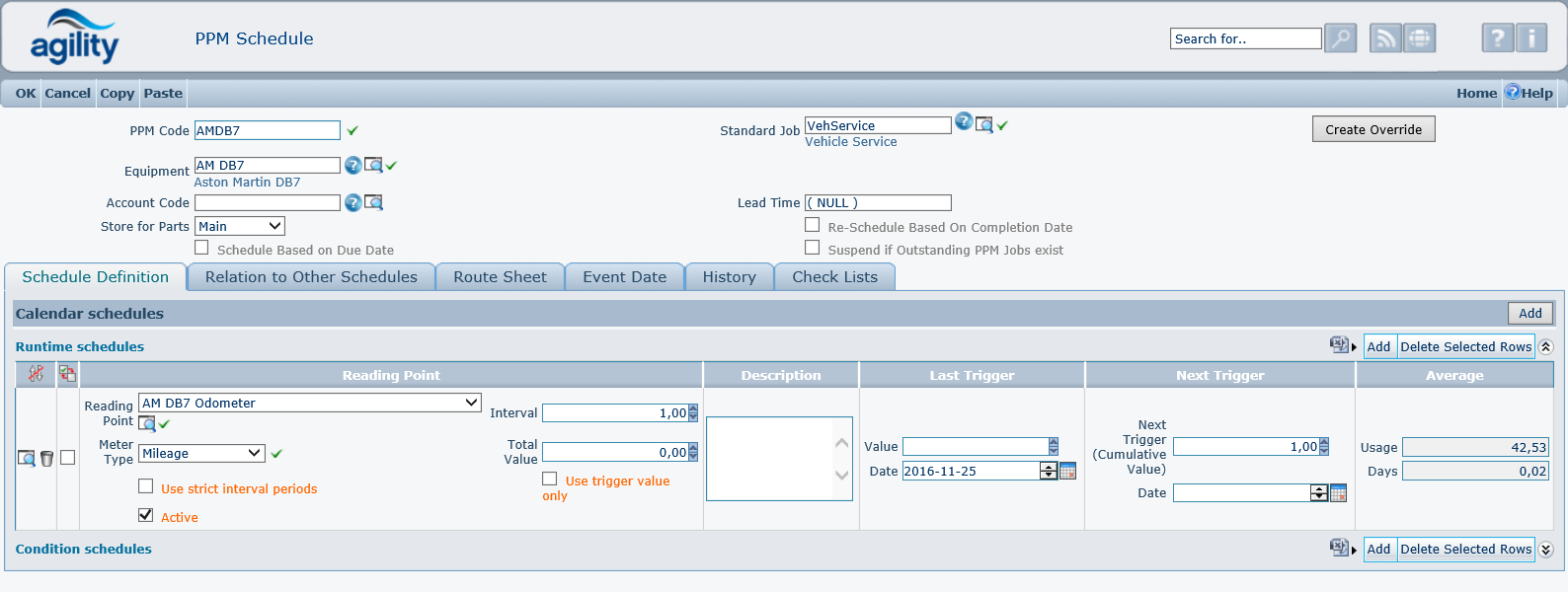Open the Check Lists tab

[834, 277]
